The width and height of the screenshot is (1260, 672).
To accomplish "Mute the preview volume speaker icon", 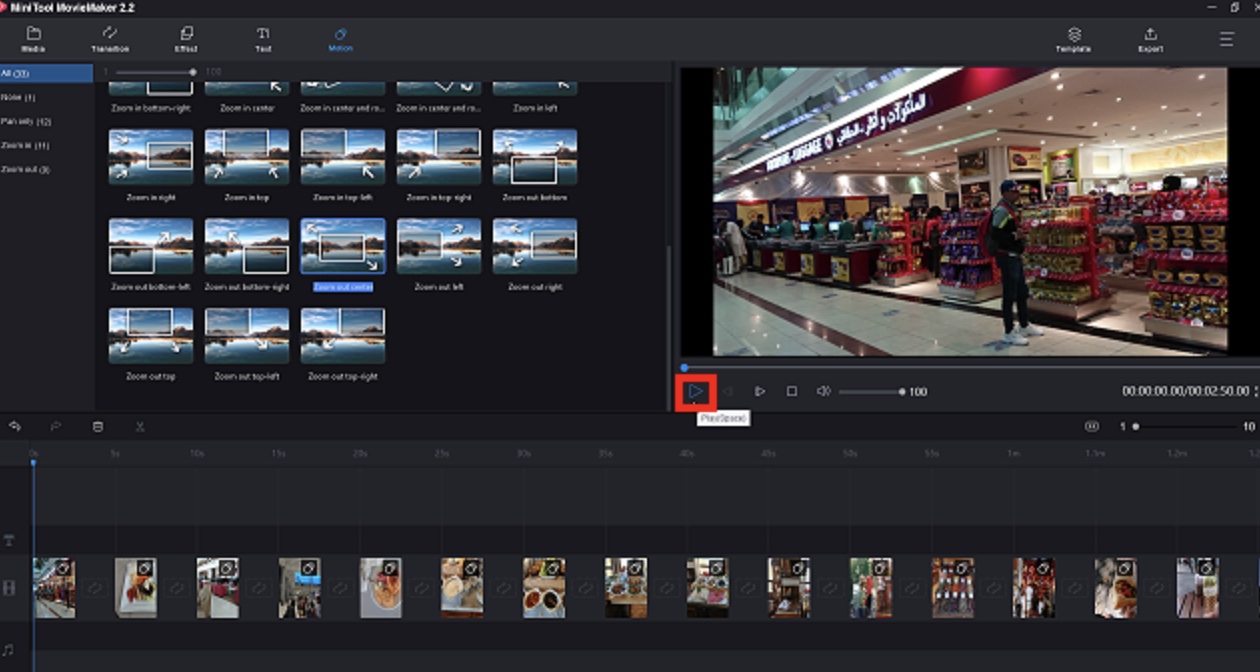I will click(x=823, y=391).
